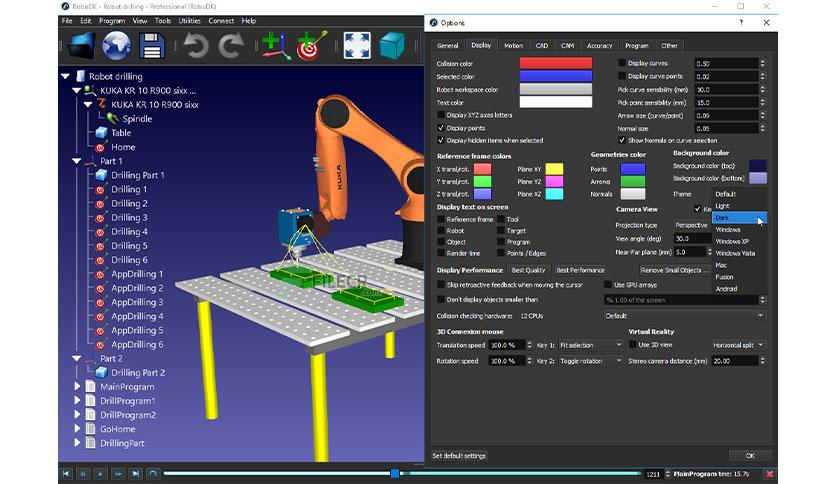Open the Utilities menu
The width and height of the screenshot is (836, 484).
189,21
